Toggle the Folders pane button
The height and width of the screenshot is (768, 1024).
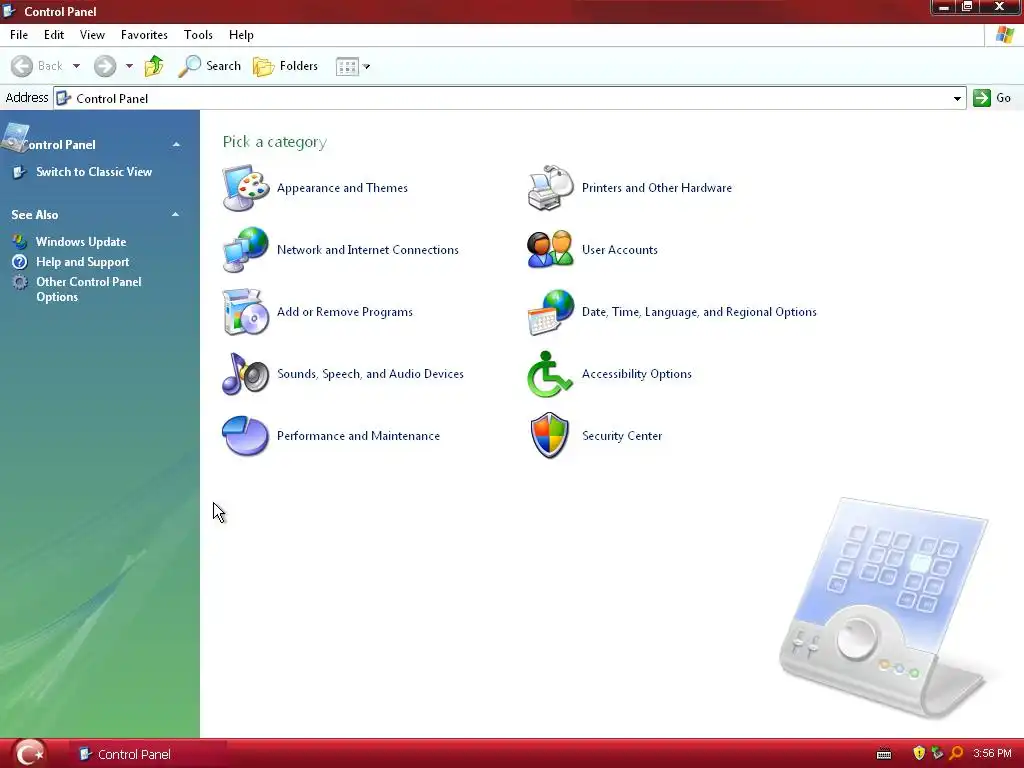(285, 66)
